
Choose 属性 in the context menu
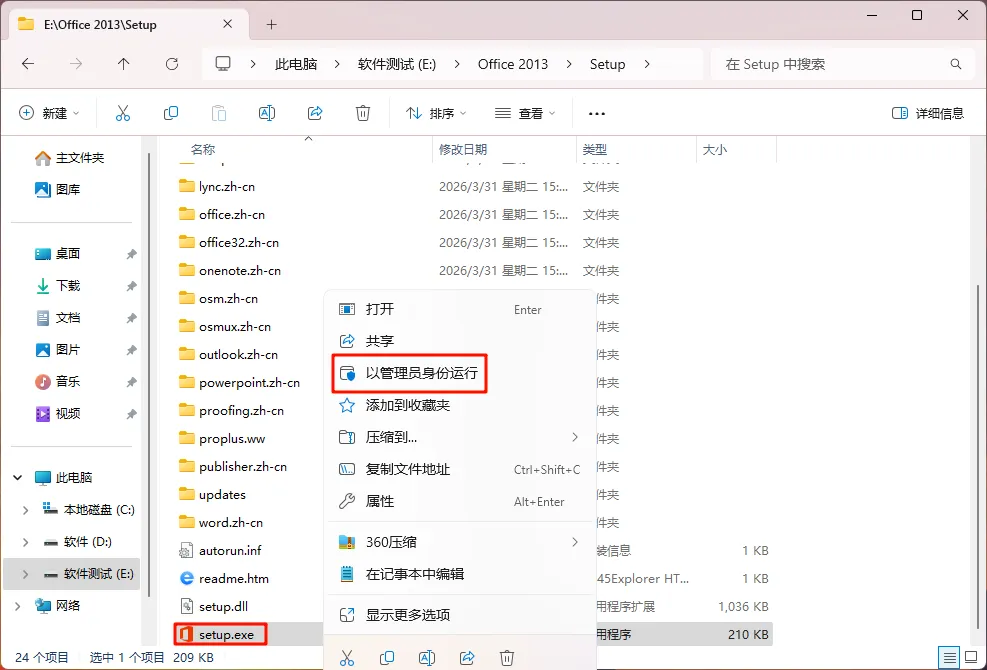click(x=460, y=501)
